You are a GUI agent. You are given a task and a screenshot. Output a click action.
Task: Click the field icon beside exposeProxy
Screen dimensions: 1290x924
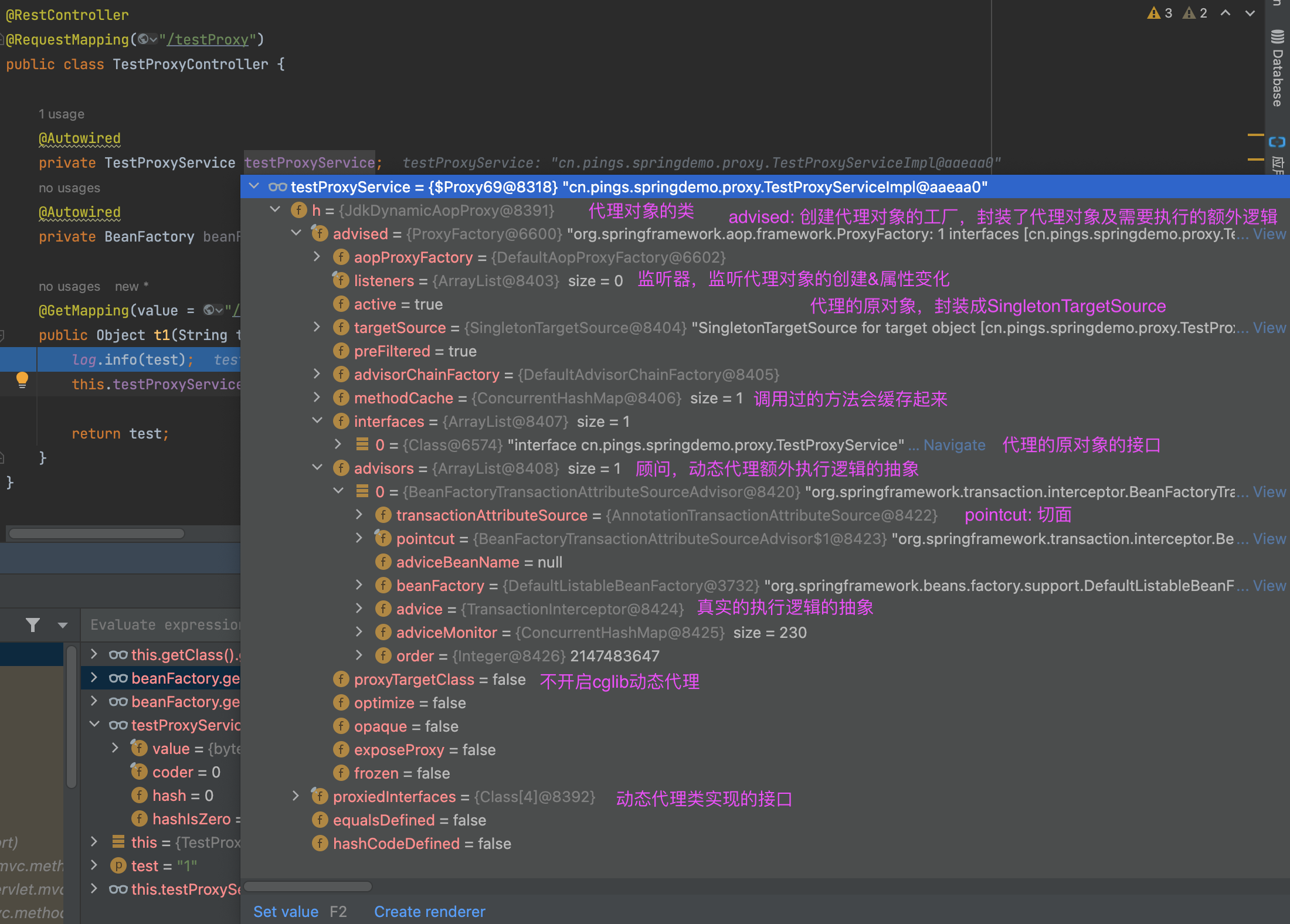[x=341, y=749]
